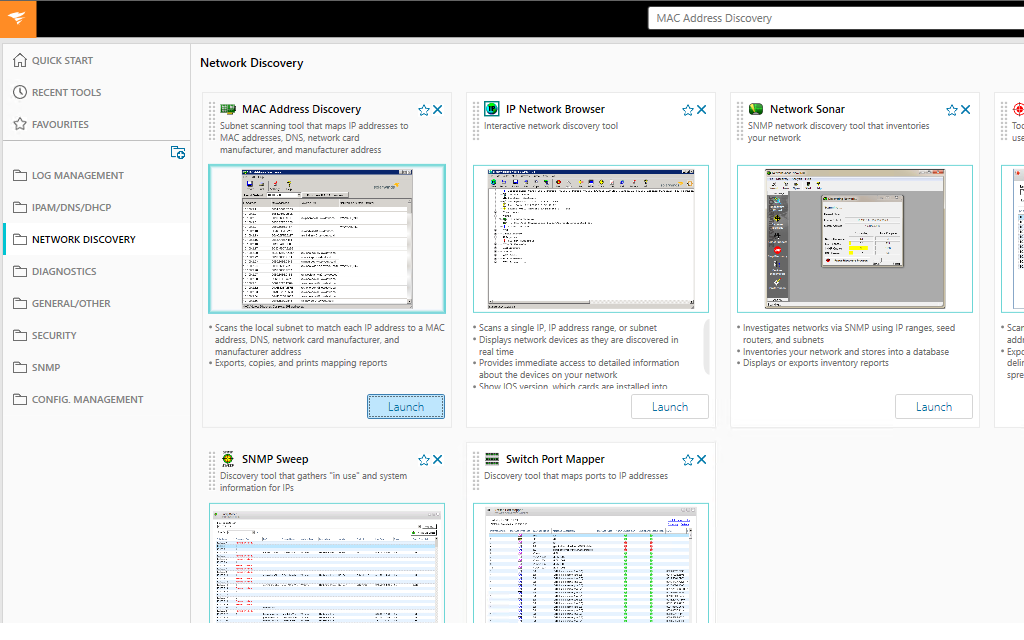Click the Quick Start home icon
Screen dimensions: 1024x640
pyautogui.click(x=20, y=60)
